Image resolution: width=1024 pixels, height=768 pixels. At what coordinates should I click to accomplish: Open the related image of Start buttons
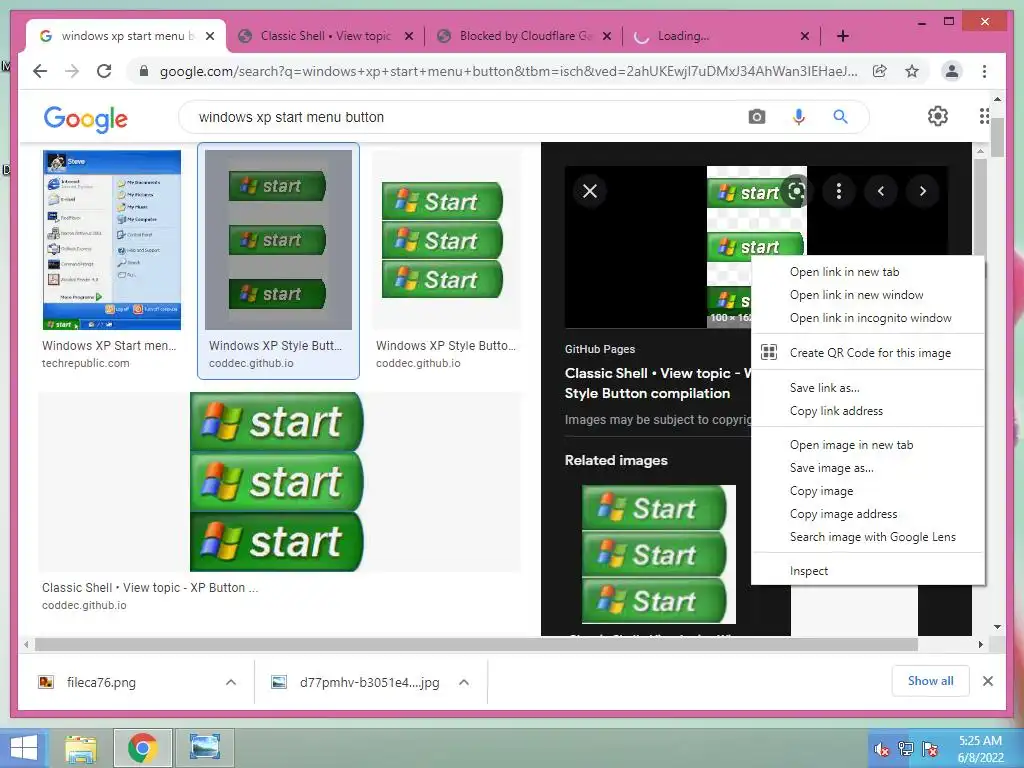pyautogui.click(x=659, y=554)
